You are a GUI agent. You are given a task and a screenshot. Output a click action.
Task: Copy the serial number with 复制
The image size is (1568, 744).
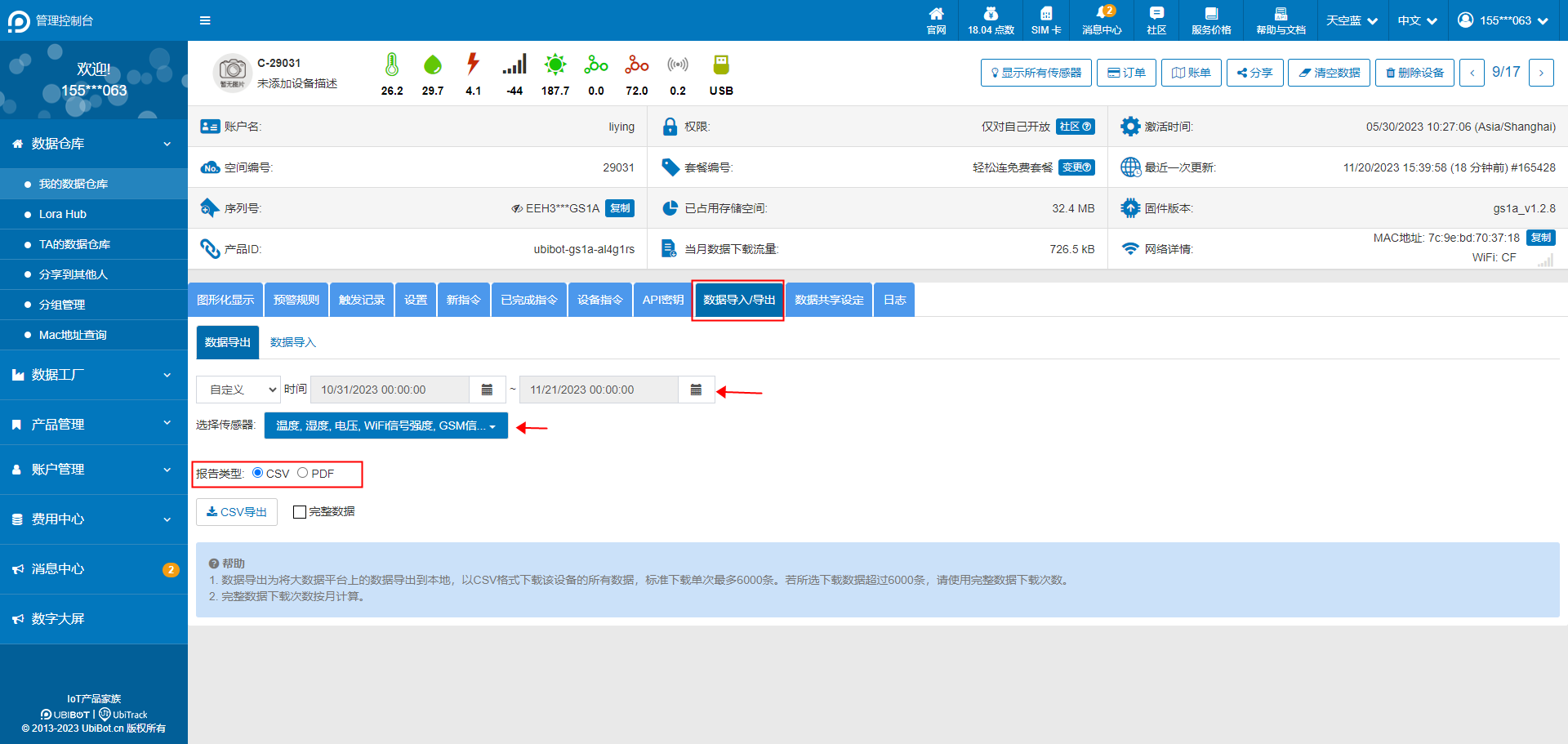tap(620, 208)
